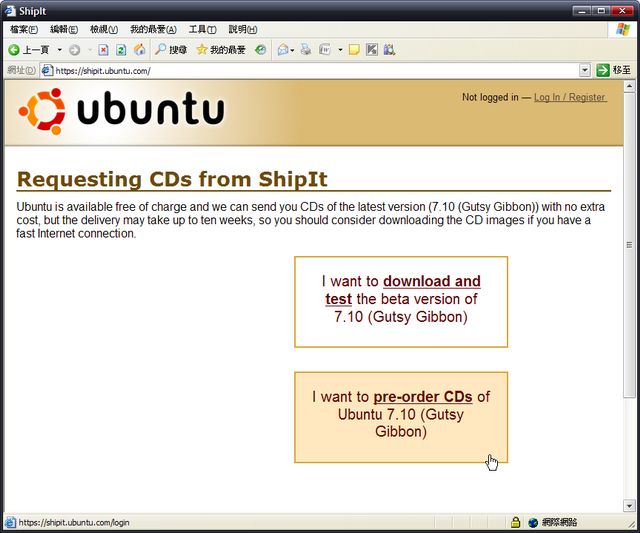
Task: Open the 檔案(F) menu
Action: coord(24,29)
